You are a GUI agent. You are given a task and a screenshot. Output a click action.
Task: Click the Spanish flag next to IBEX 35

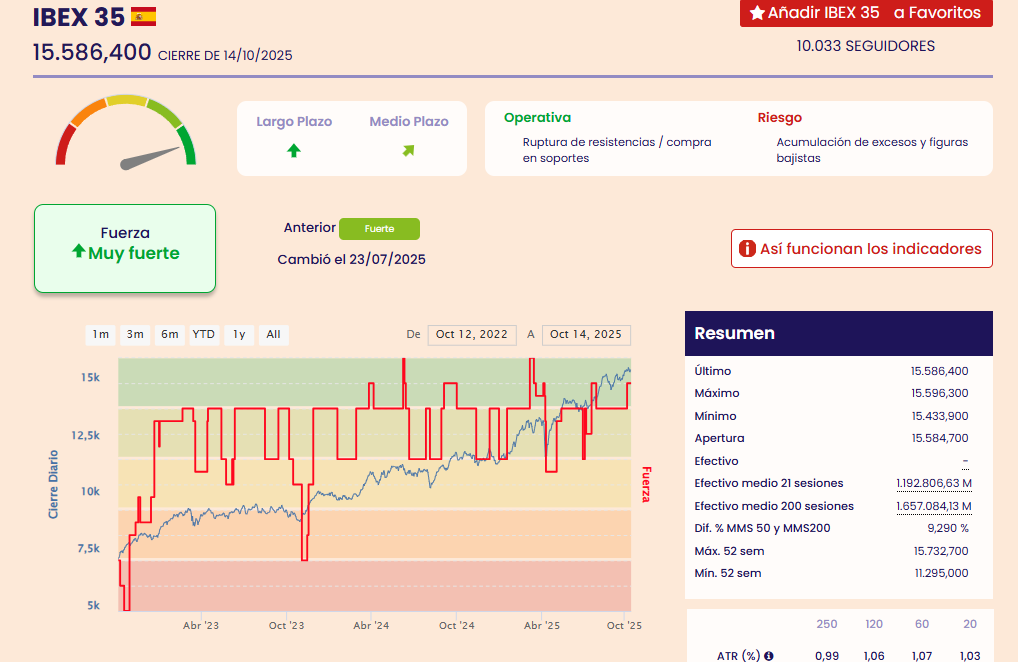click(143, 17)
